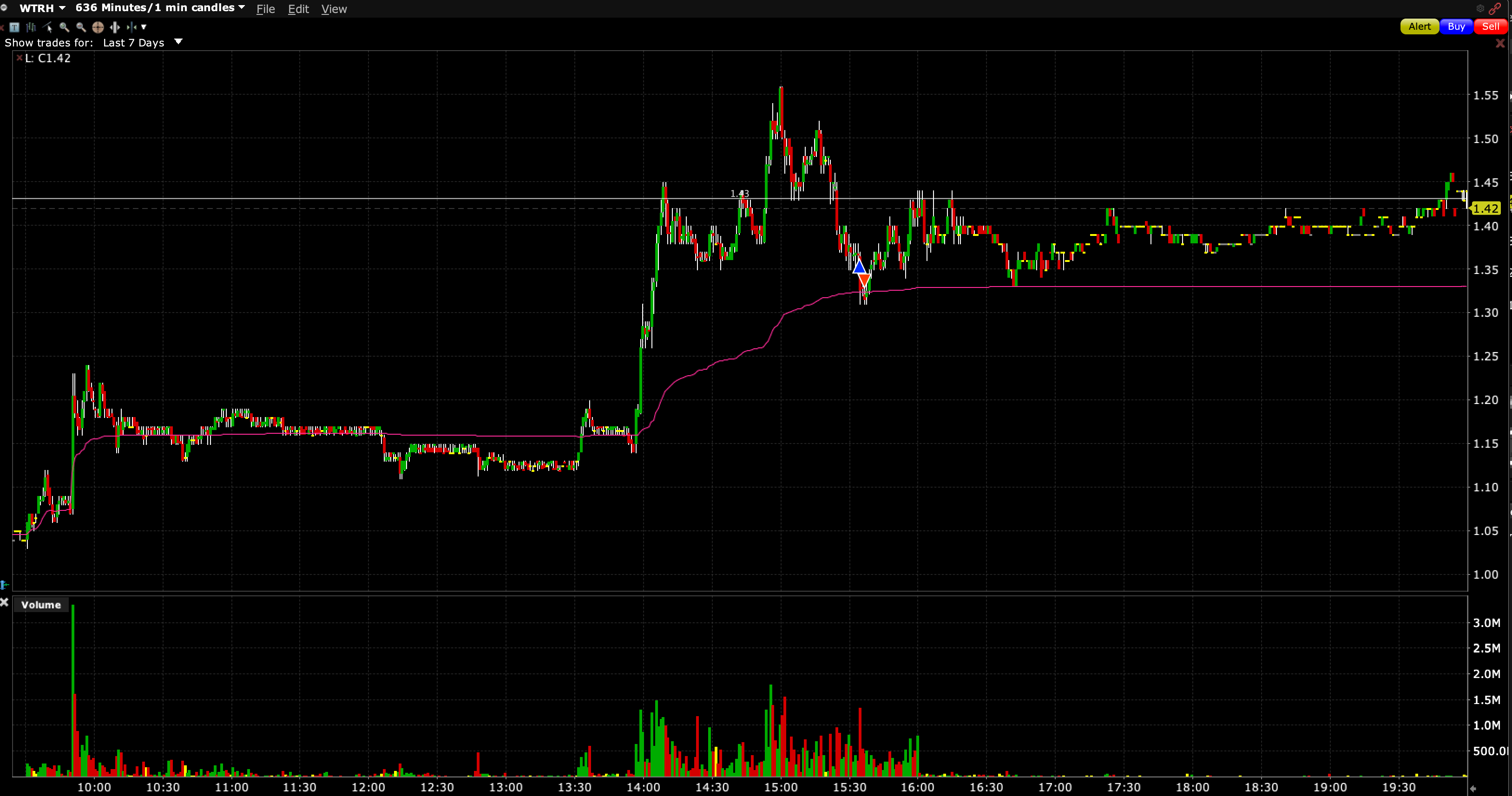
Task: Click the blue Buy button
Action: coord(1456,26)
